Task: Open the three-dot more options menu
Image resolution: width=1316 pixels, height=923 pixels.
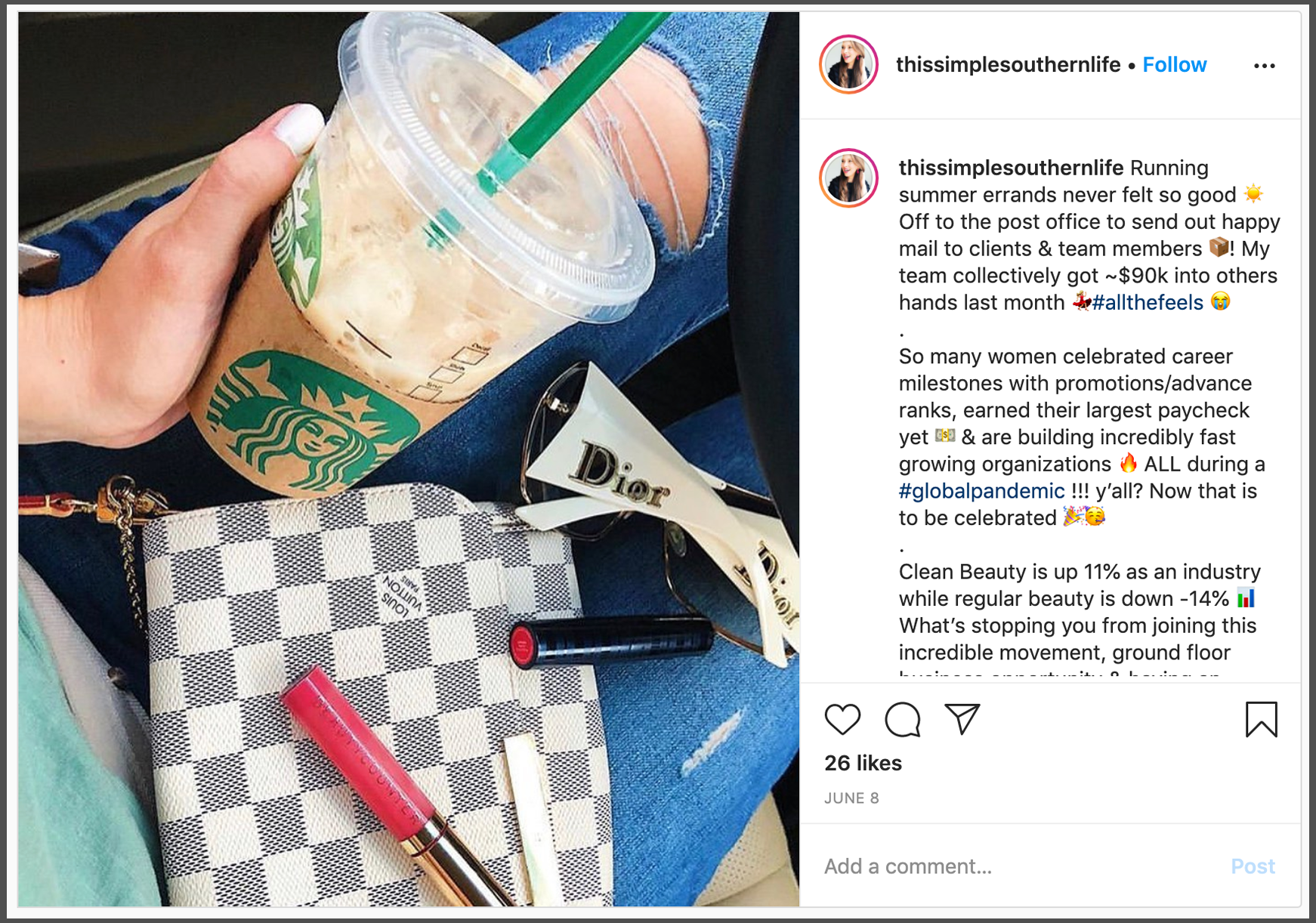Action: 1264,66
